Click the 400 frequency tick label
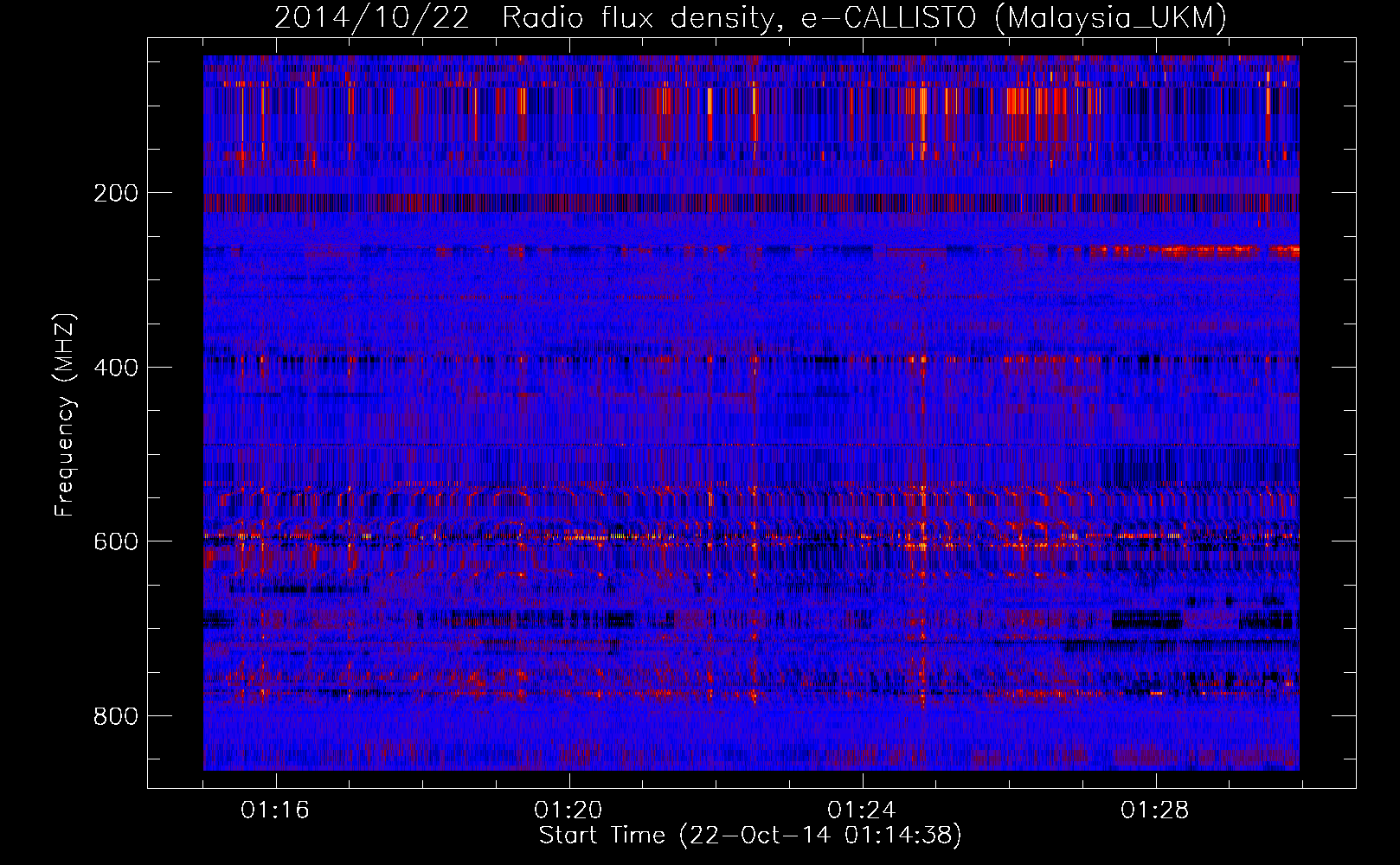This screenshot has height=865, width=1400. (115, 368)
